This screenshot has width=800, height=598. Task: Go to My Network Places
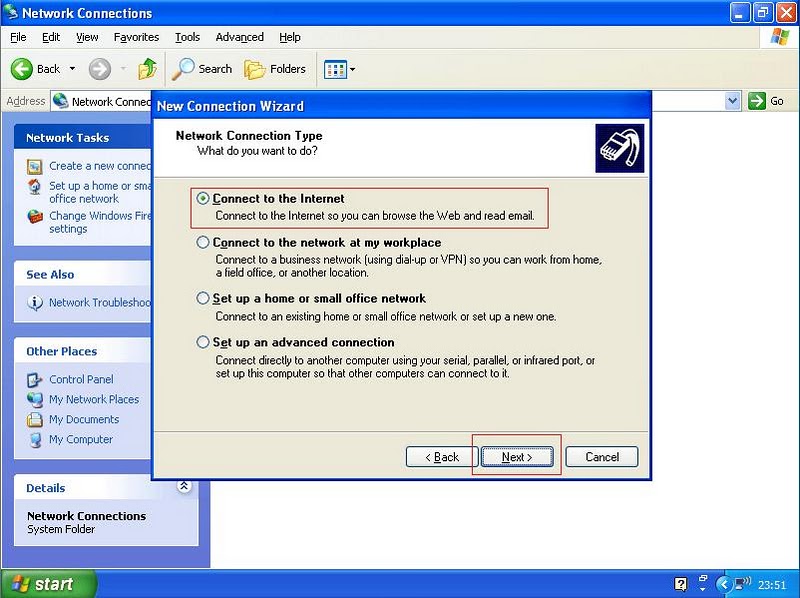[x=94, y=399]
